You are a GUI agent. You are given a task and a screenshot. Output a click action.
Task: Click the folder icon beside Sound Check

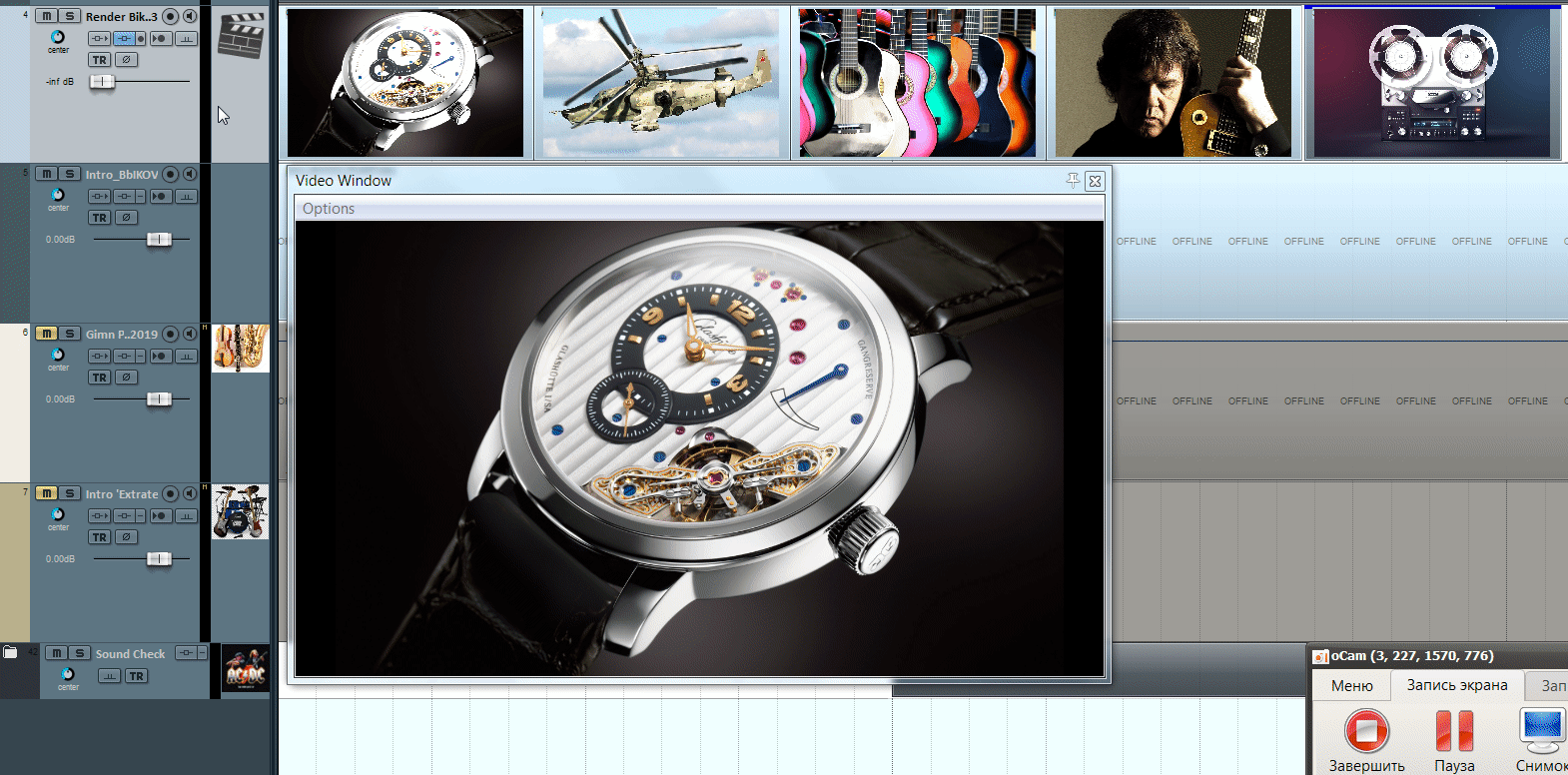click(x=10, y=652)
